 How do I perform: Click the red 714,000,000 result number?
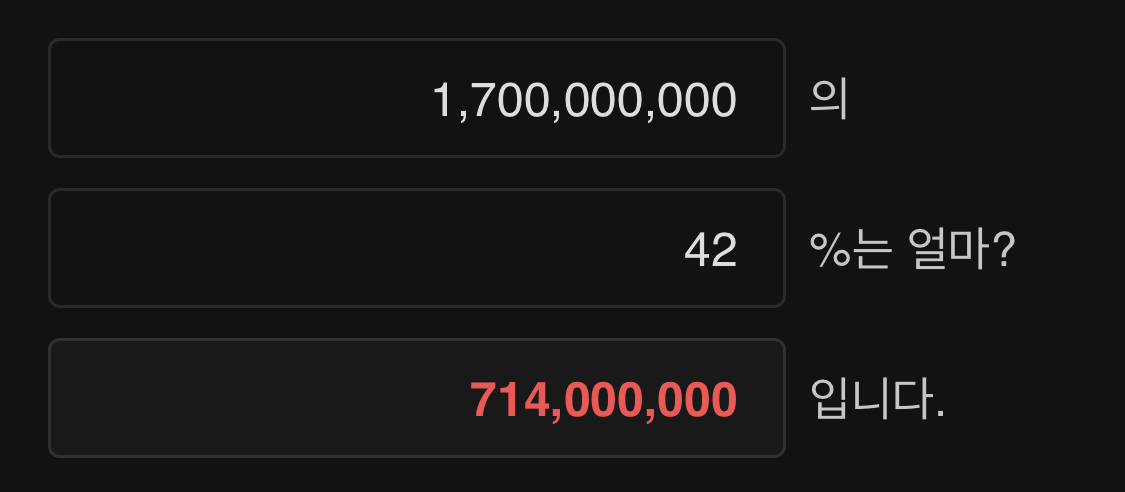[x=603, y=400]
